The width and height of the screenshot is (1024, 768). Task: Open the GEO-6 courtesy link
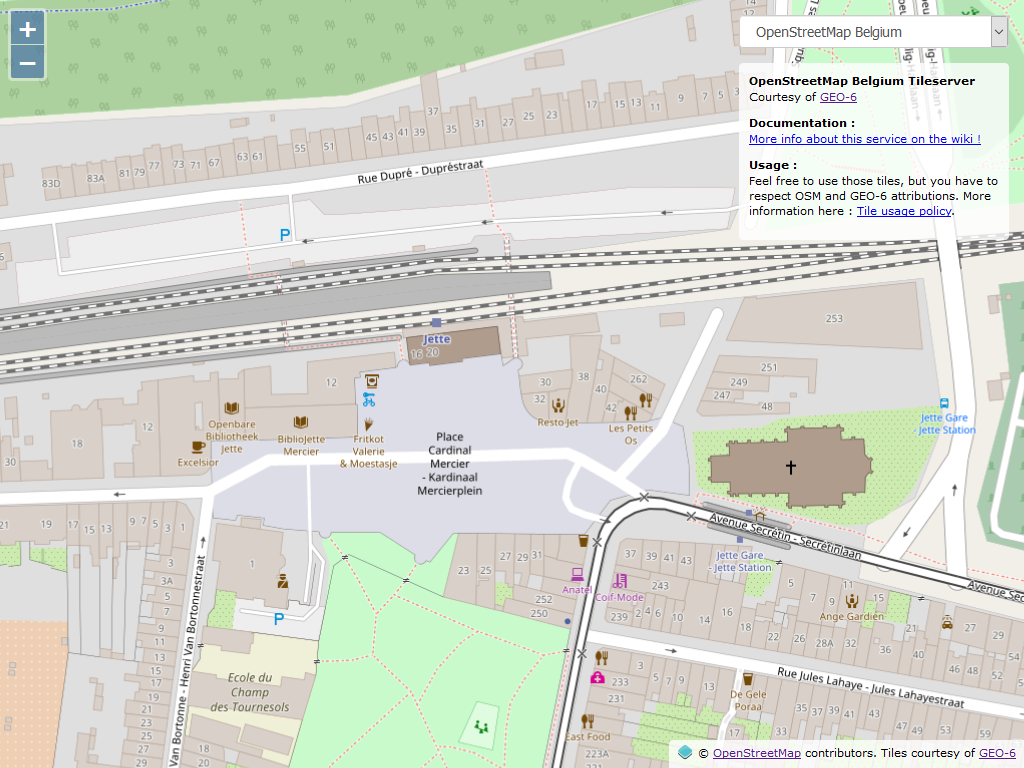(838, 97)
